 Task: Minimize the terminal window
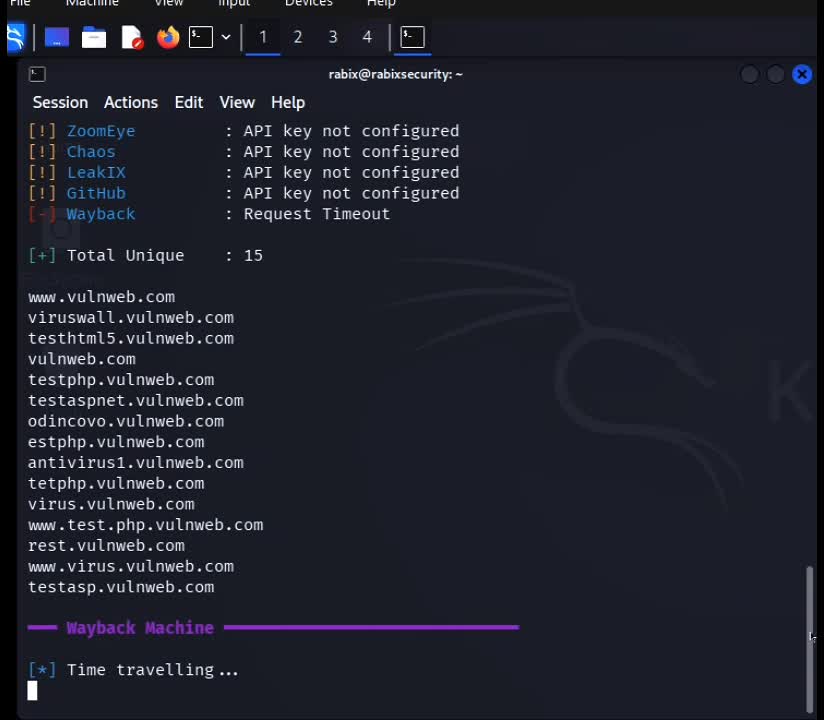(x=750, y=75)
